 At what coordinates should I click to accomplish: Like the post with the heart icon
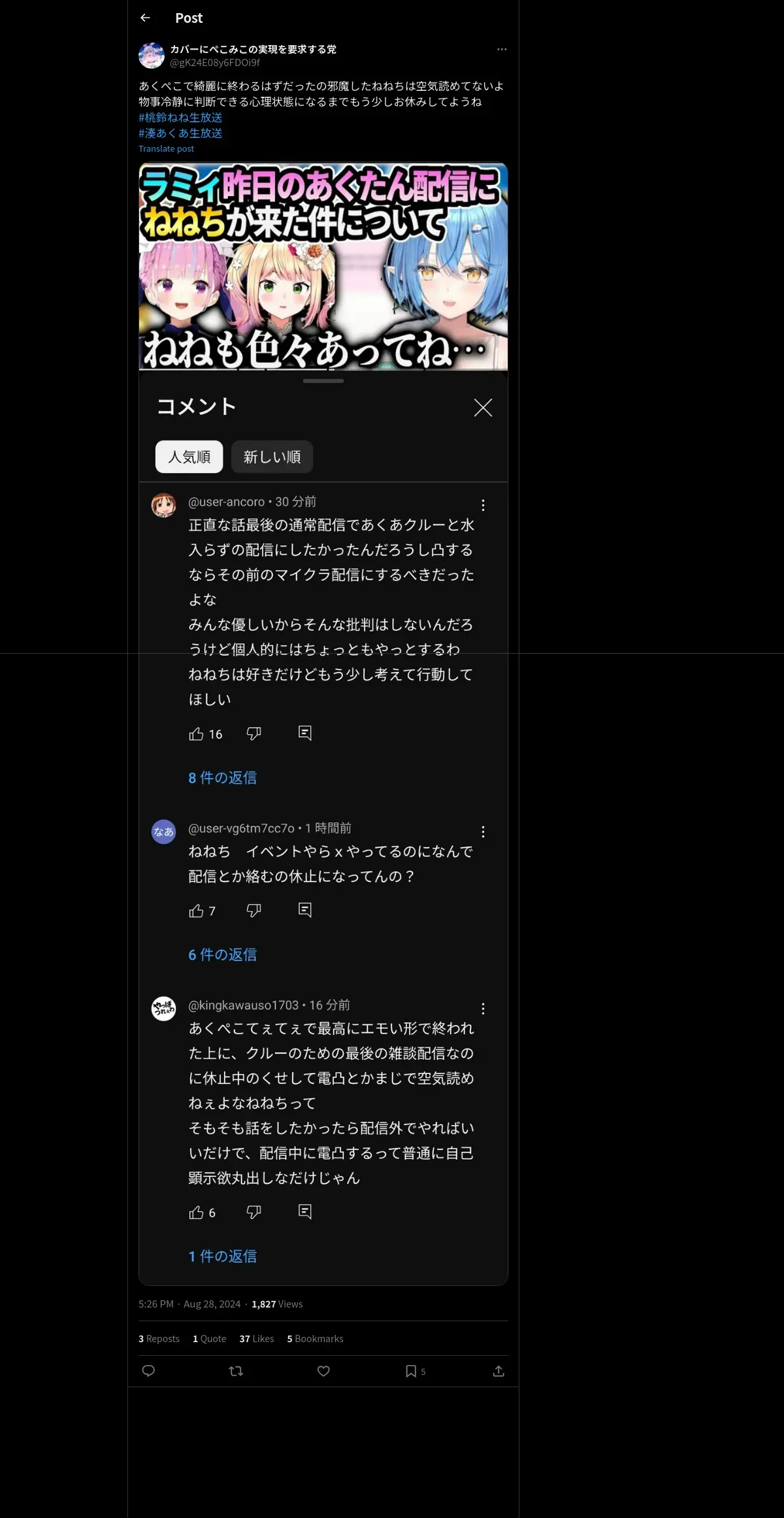click(323, 1371)
